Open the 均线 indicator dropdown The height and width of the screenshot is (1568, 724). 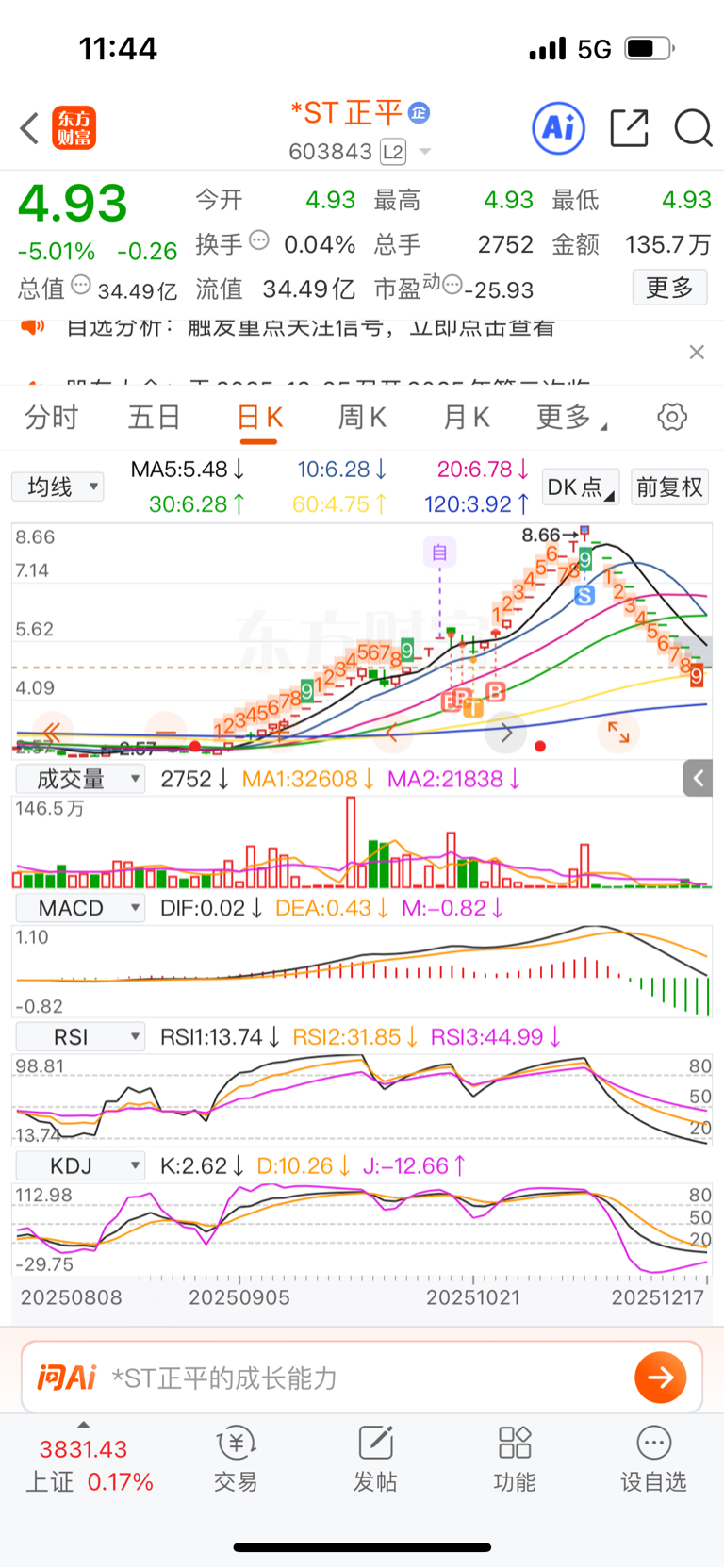pos(58,487)
